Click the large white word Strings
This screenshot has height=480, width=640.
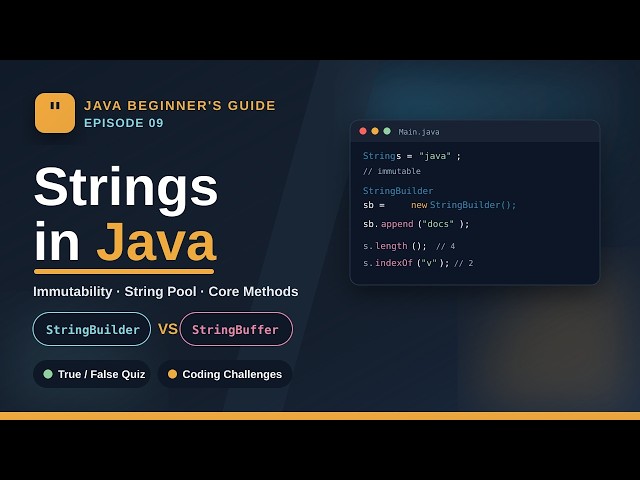[126, 190]
